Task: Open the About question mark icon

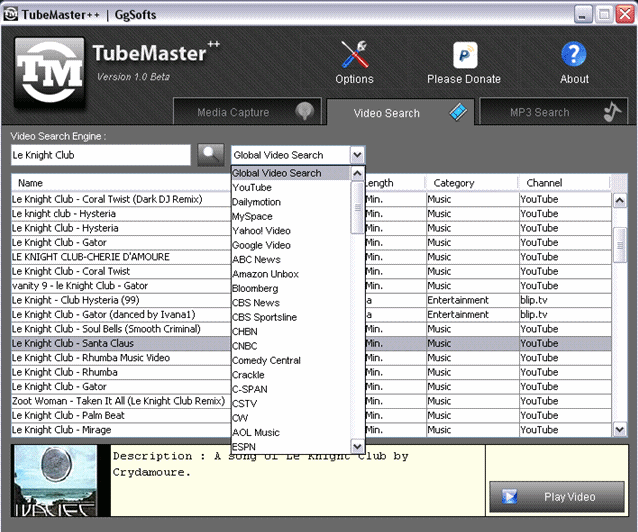Action: (x=574, y=55)
